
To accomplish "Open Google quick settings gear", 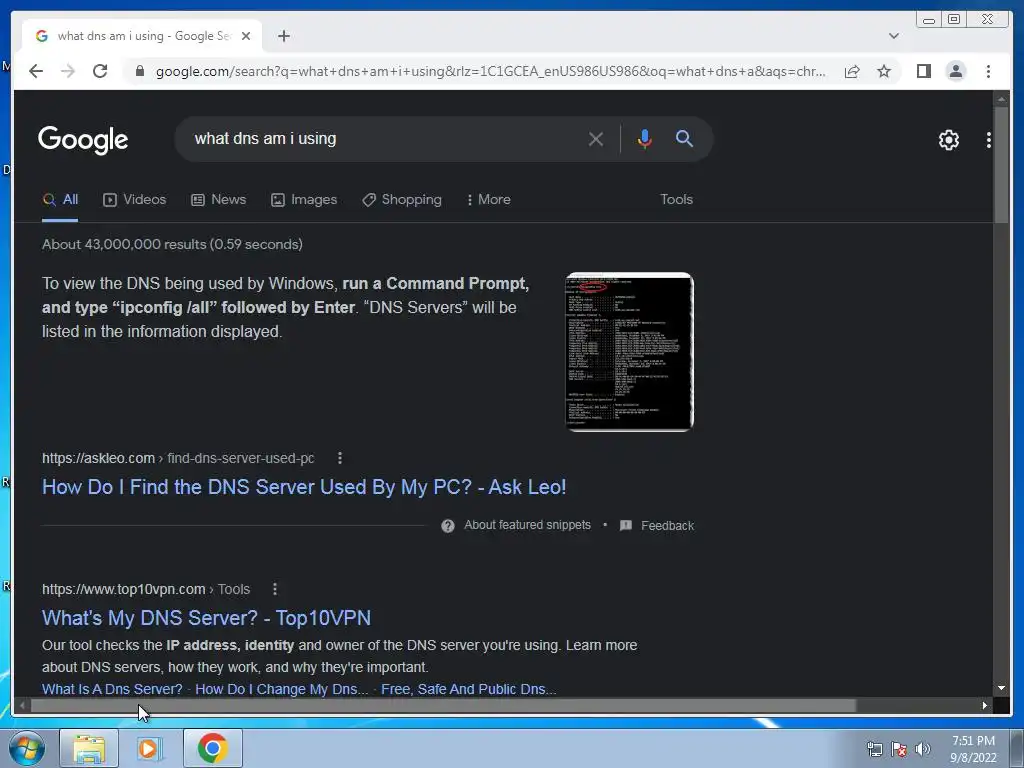I will click(x=948, y=140).
